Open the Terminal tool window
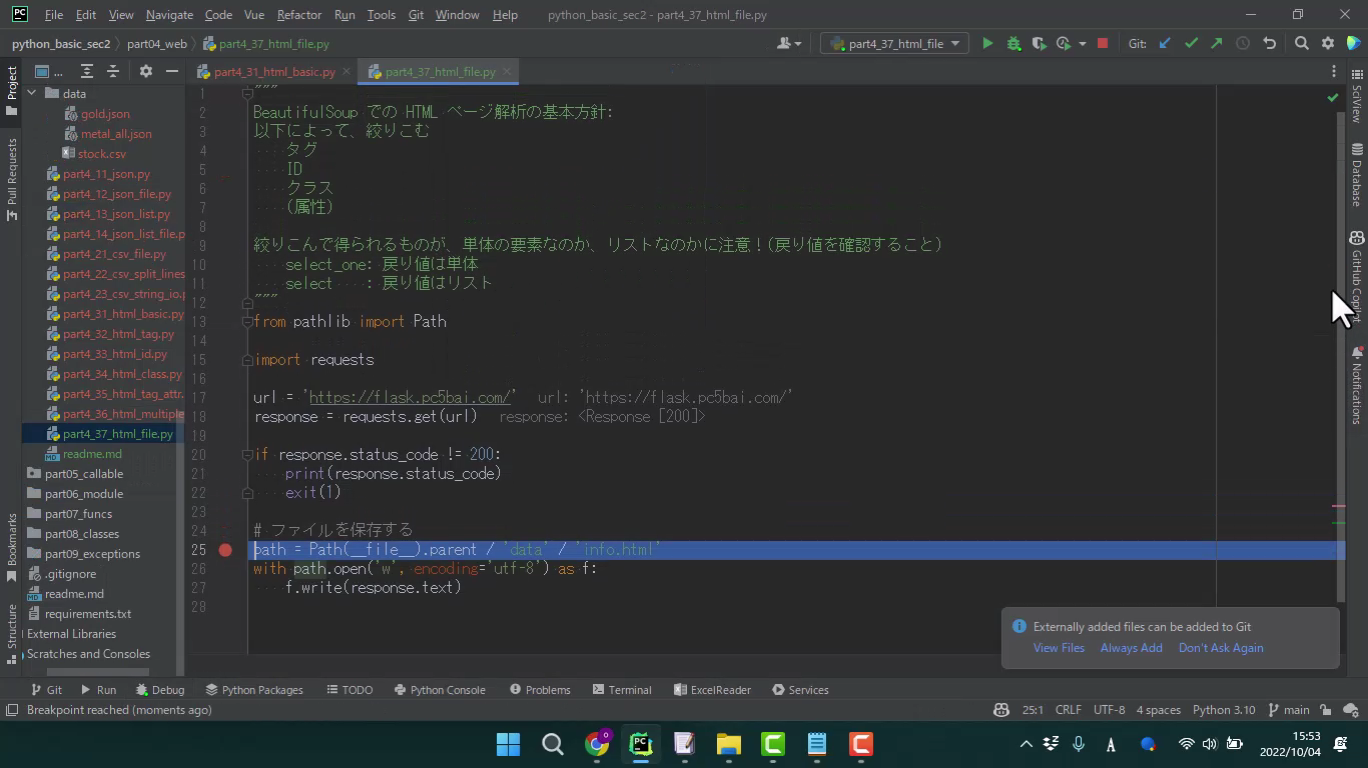Screen dimensions: 1368x768 (621, 690)
